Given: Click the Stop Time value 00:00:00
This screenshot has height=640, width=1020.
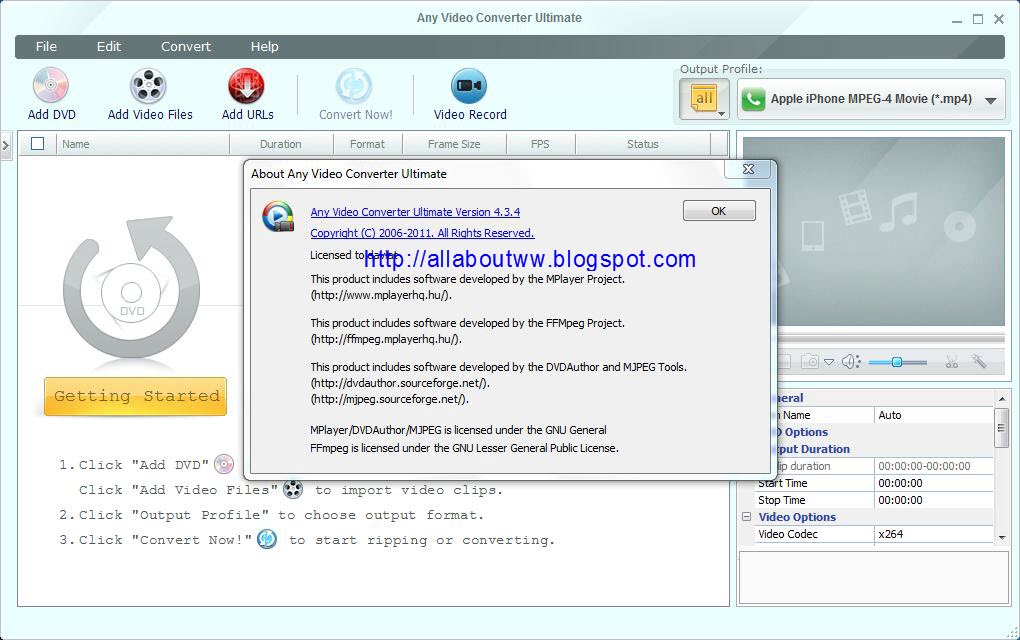Looking at the screenshot, I should coord(933,500).
